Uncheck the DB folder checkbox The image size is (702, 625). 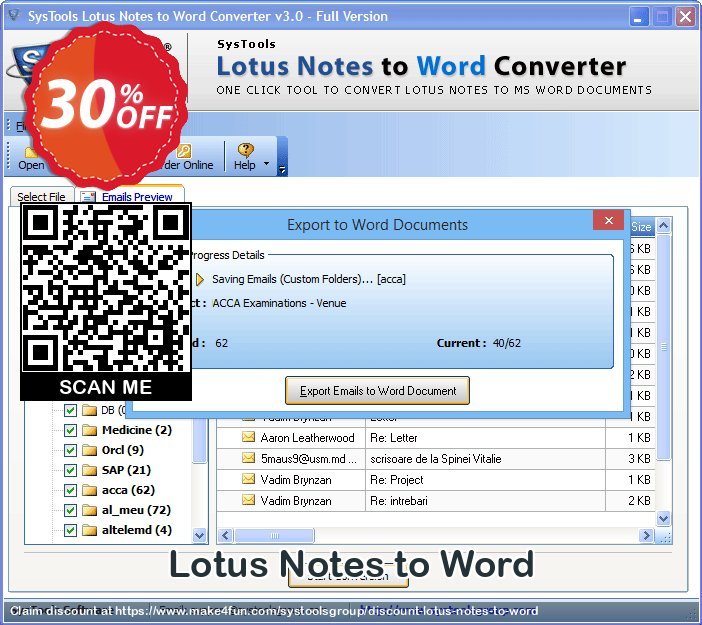tap(70, 410)
